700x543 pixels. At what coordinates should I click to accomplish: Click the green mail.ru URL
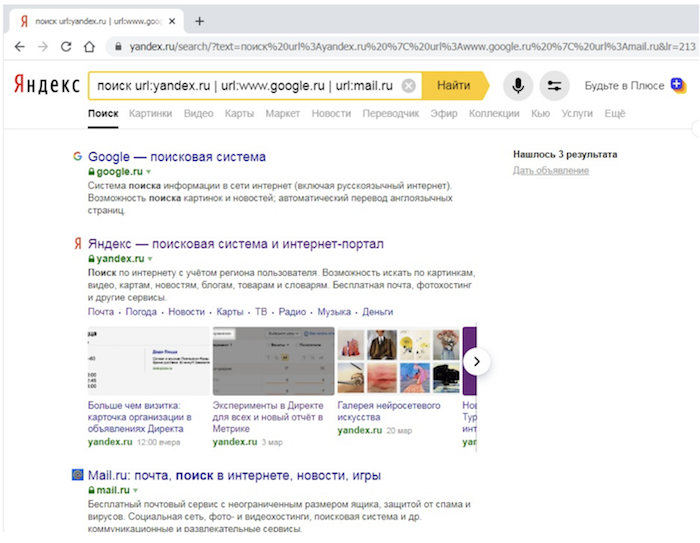113,490
